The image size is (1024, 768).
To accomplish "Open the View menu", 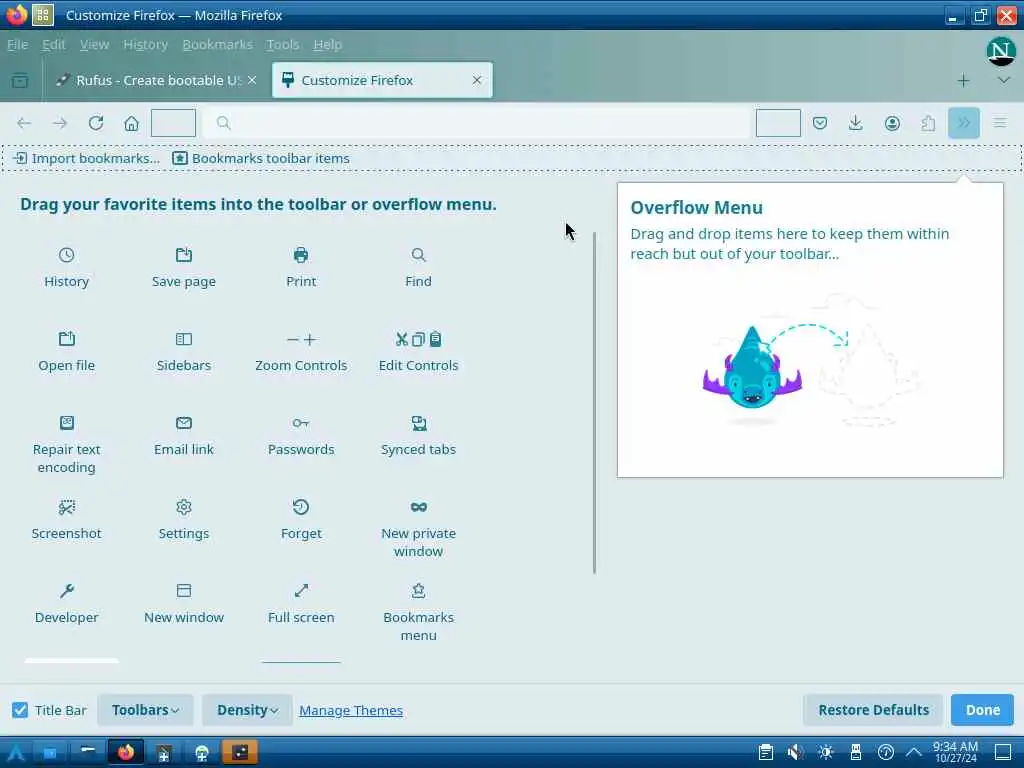I will click(x=94, y=44).
